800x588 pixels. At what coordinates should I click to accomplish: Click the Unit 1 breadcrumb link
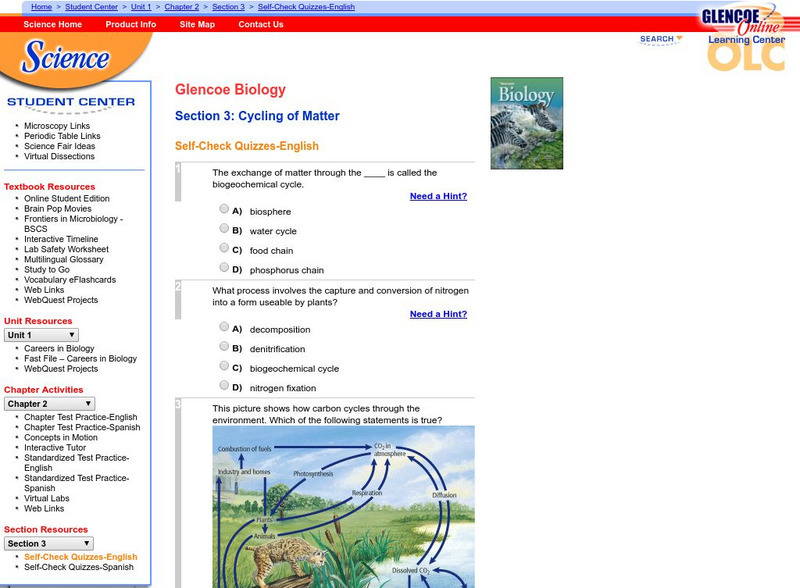(141, 7)
